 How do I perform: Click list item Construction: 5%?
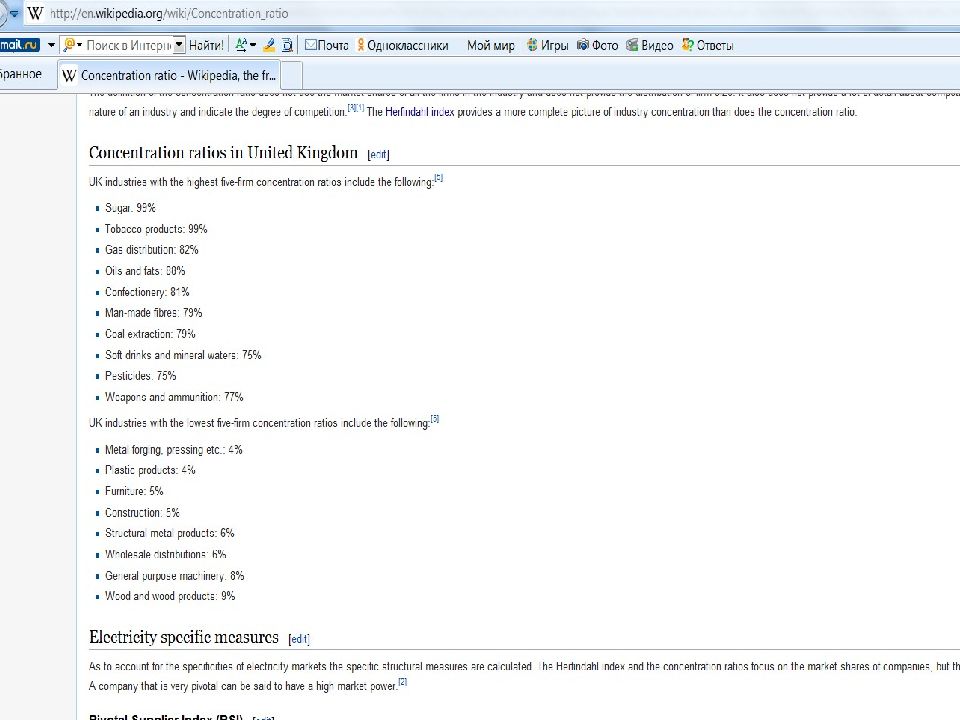tap(142, 512)
